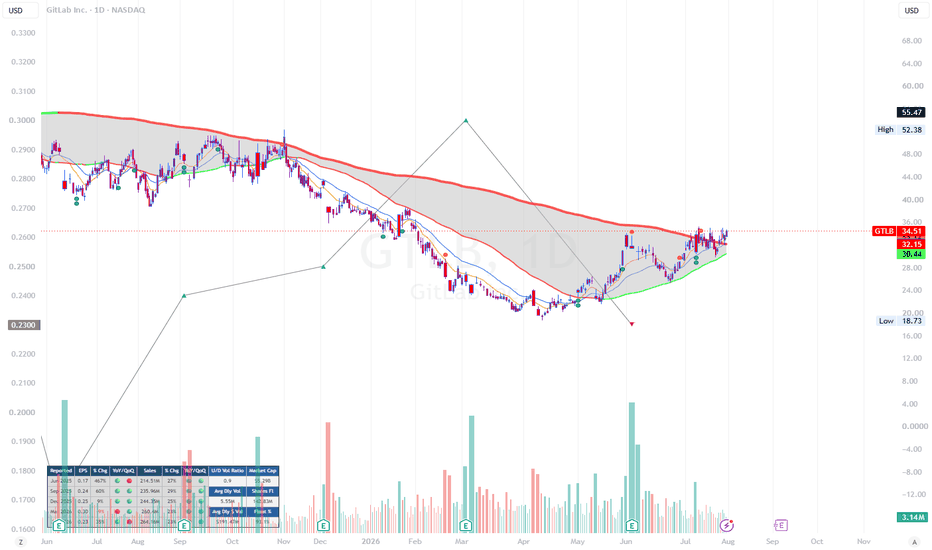
Task: Click the 235.96M sales cell
Action: [x=150, y=491]
